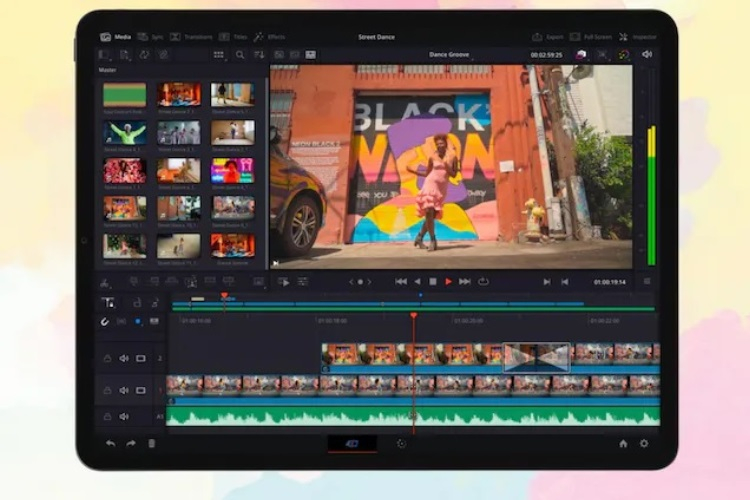Select the green solid clip thumbnail
This screenshot has height=500, width=750.
coord(124,96)
